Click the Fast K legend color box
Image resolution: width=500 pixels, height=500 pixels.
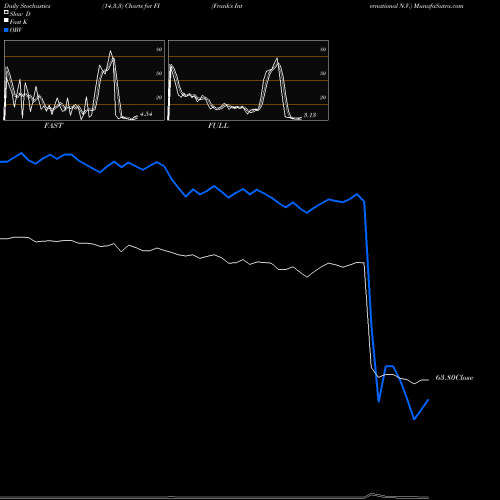point(6,20)
